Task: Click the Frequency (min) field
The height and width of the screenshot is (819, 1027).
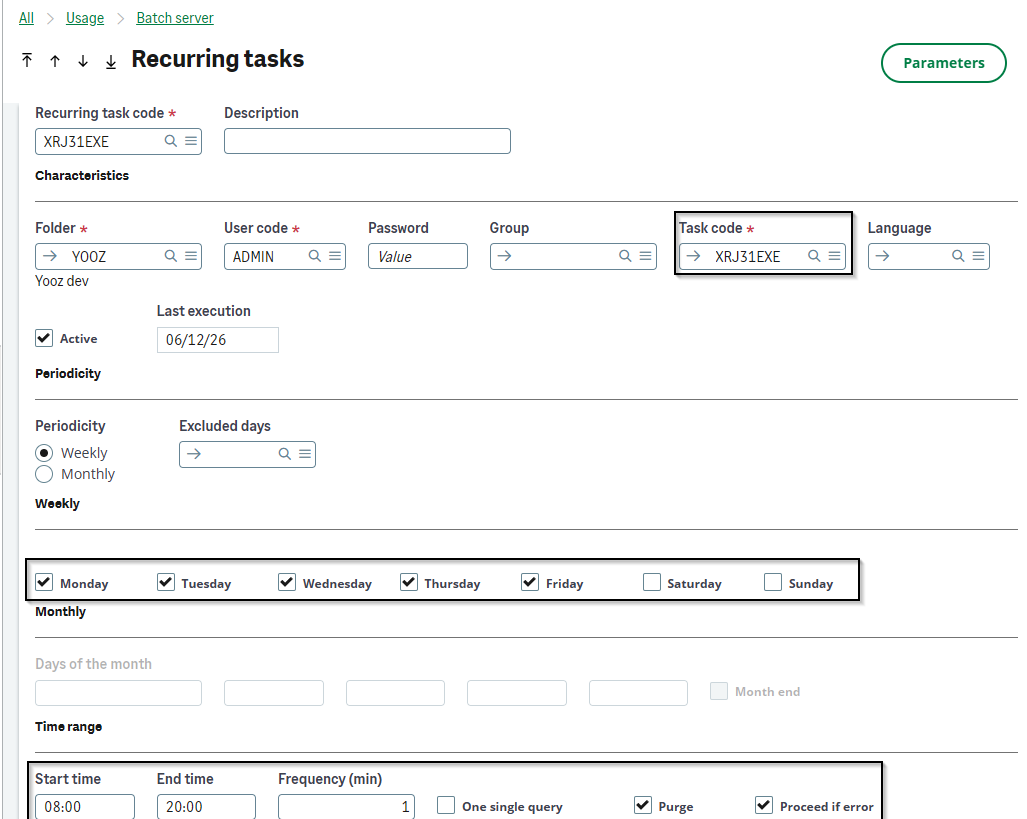Action: [346, 807]
